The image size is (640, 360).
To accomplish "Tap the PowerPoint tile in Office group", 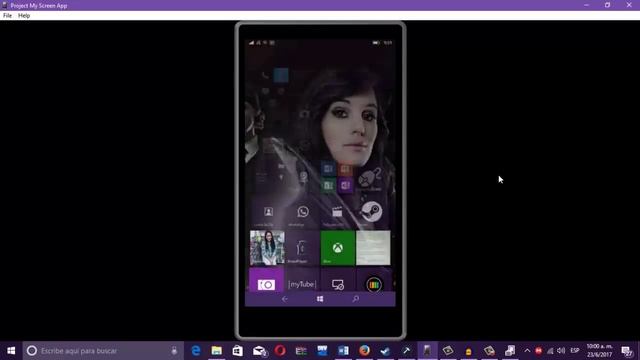I will pyautogui.click(x=345, y=169).
